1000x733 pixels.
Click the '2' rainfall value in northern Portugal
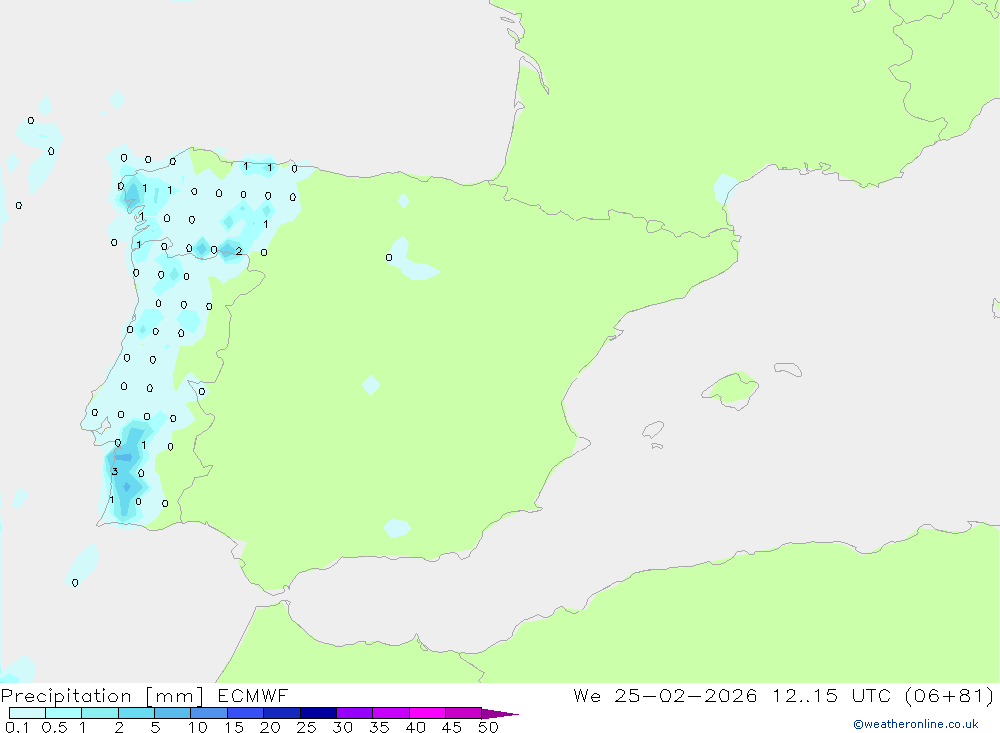(239, 251)
